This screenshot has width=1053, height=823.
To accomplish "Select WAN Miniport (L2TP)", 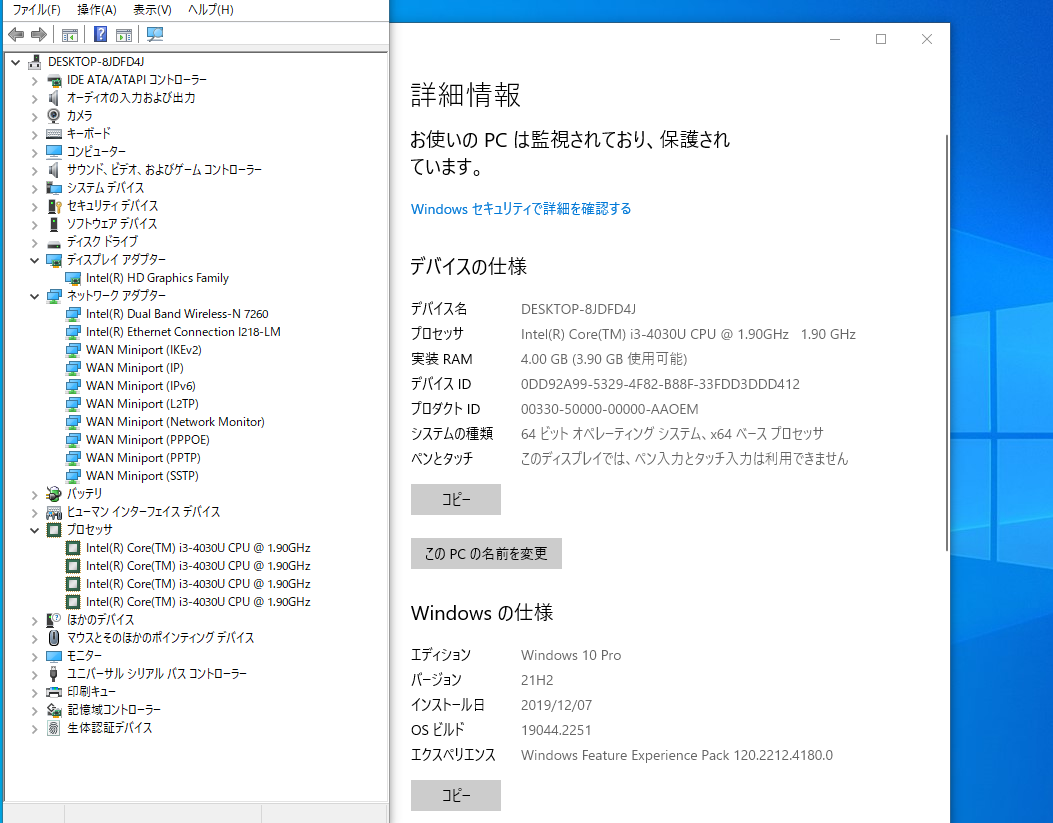I will pyautogui.click(x=142, y=404).
